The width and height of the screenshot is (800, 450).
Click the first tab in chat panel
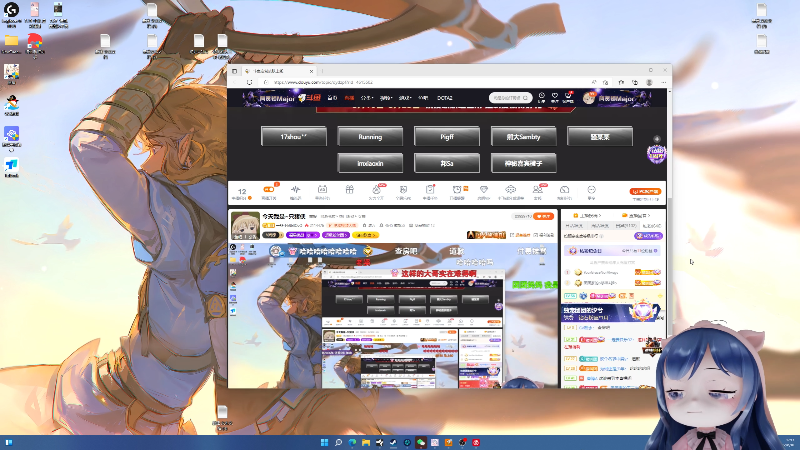pyautogui.click(x=574, y=226)
